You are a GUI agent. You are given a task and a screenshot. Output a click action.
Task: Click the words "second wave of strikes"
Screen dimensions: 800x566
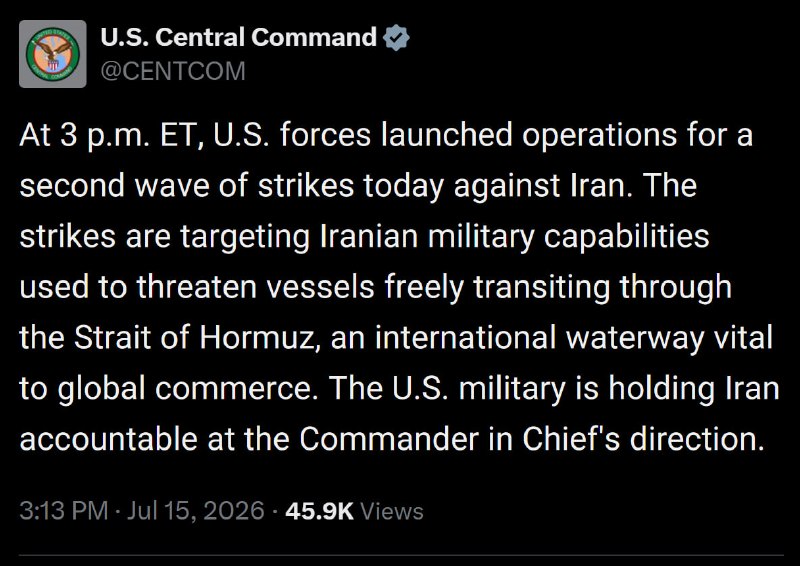click(186, 185)
